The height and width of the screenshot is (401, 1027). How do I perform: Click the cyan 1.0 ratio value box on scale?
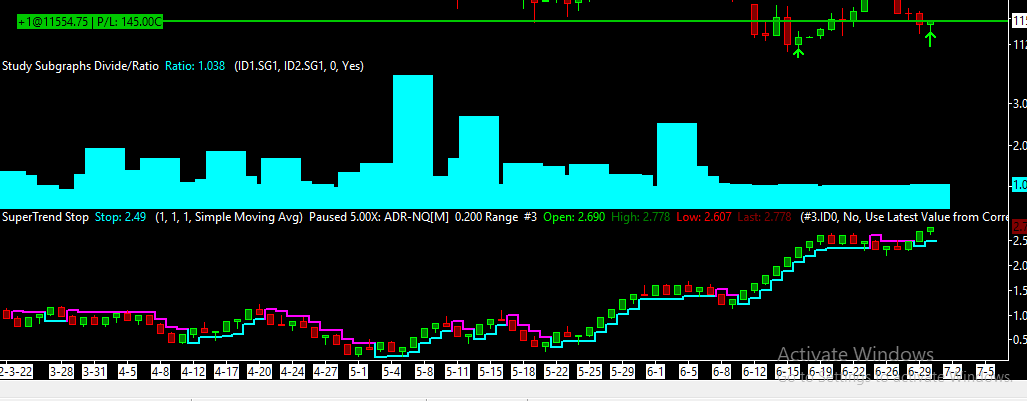(1019, 185)
